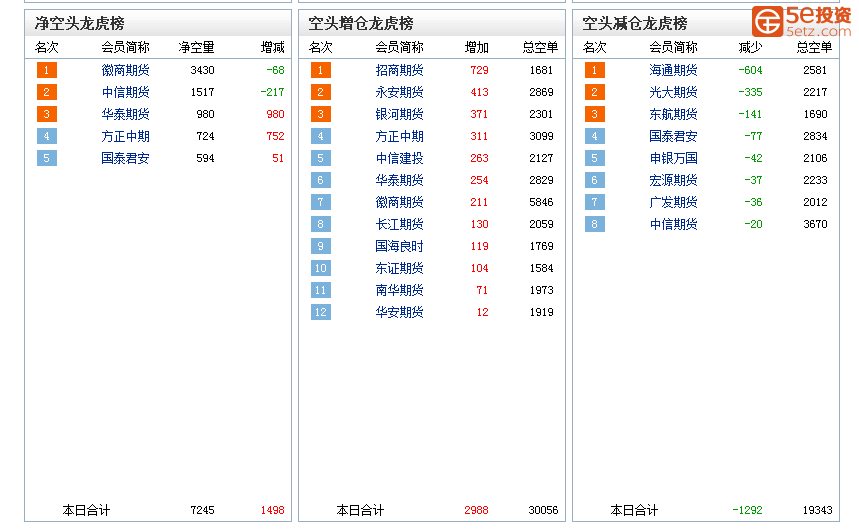The height and width of the screenshot is (530, 859).
Task: Open the 海通期货 member link
Action: tap(673, 70)
